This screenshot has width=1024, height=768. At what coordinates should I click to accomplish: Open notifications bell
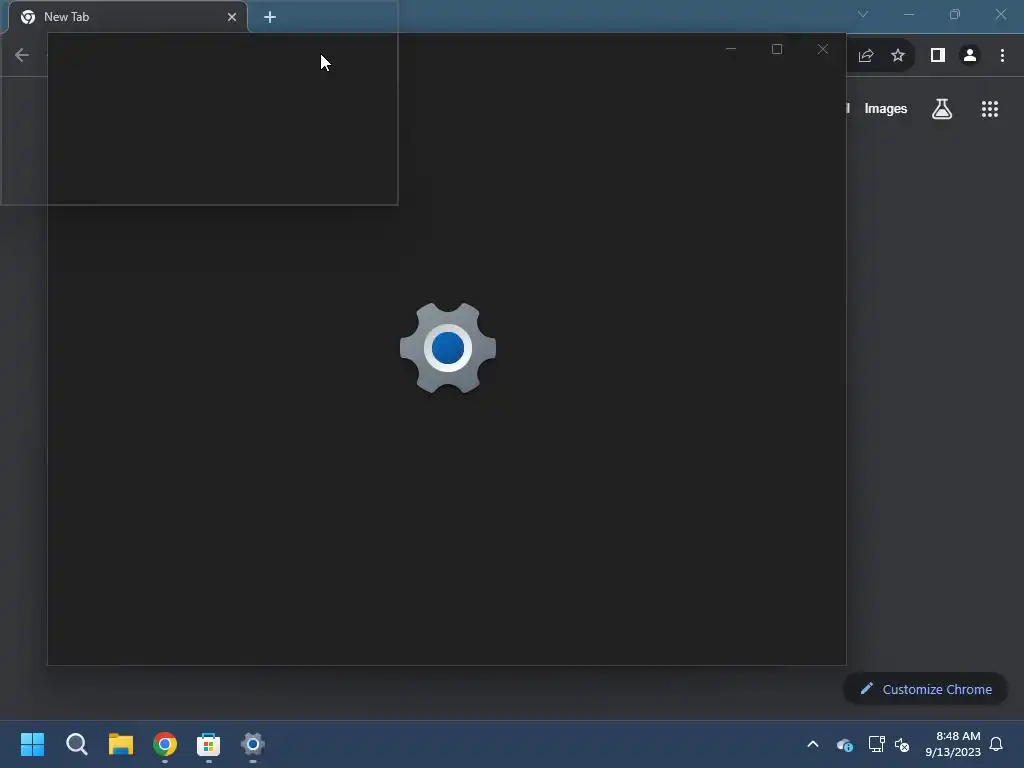tap(997, 744)
